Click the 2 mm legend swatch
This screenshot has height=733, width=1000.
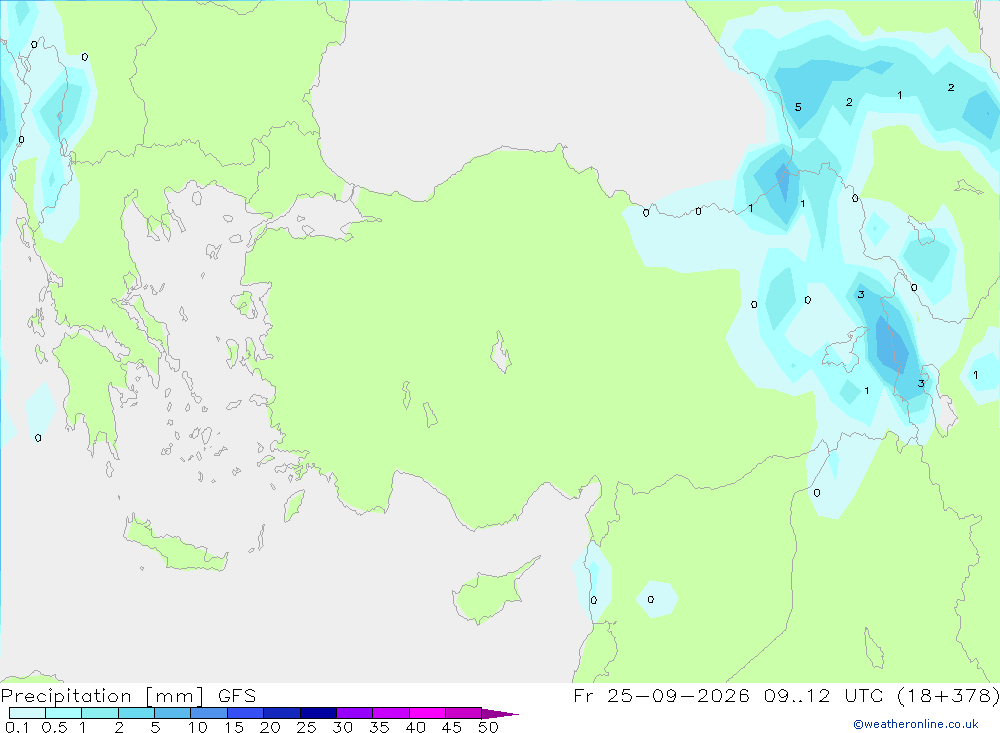[x=136, y=713]
